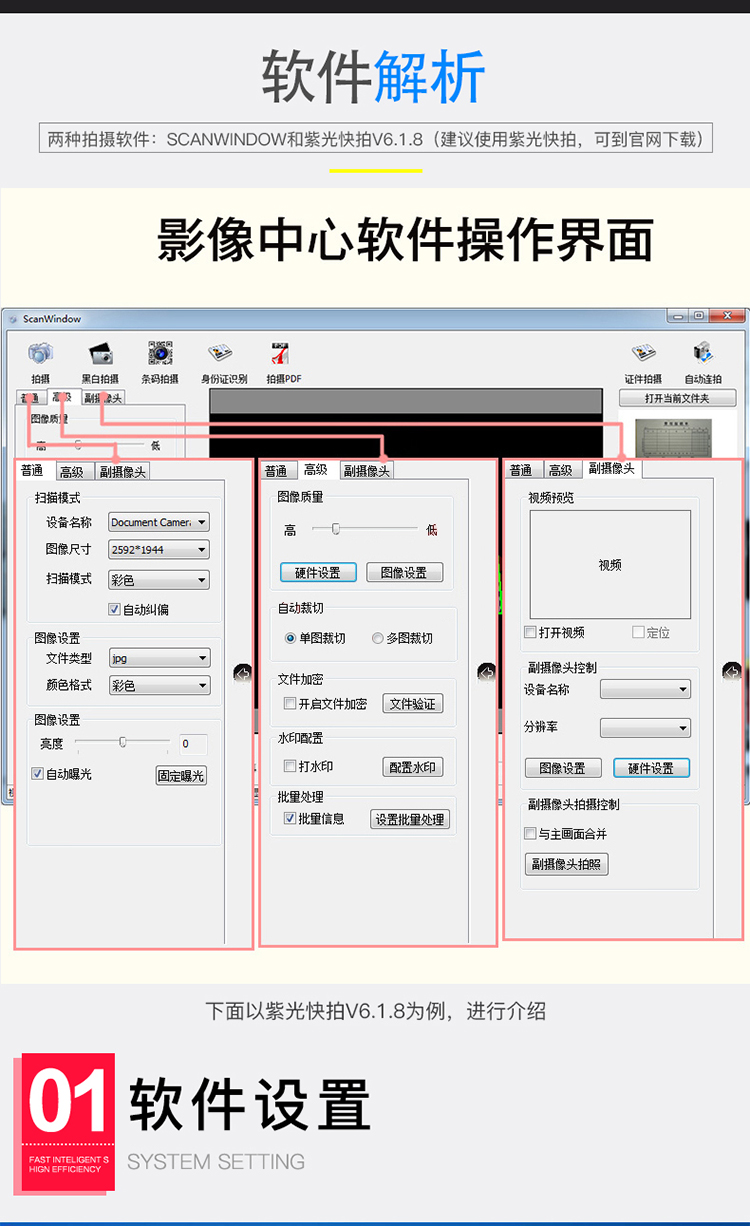Disable the 自动曝光 checkbox
The image size is (750, 1226).
coord(38,774)
